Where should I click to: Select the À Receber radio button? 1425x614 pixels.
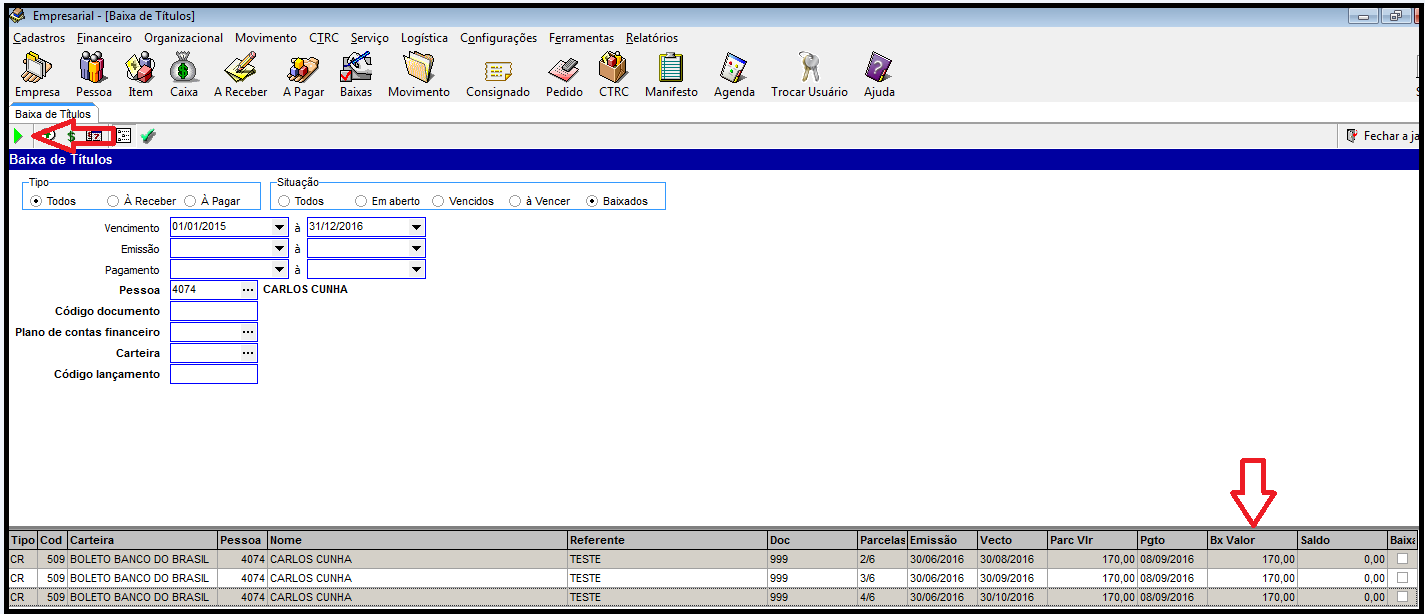[114, 201]
